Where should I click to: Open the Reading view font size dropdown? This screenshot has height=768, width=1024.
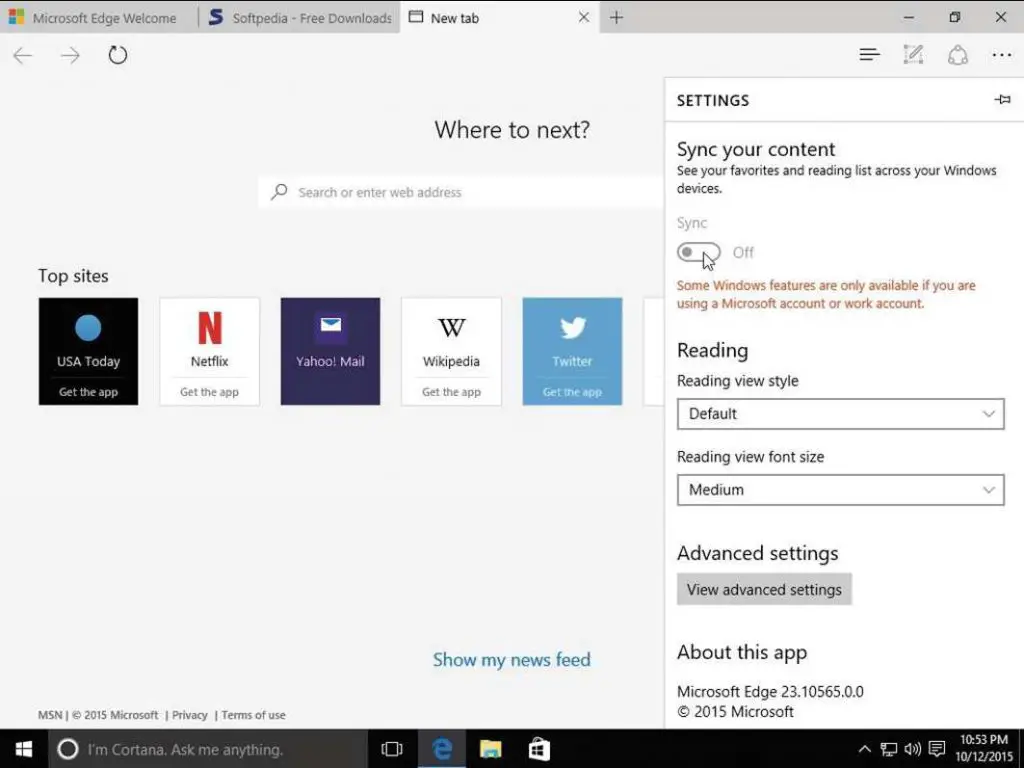coord(840,490)
